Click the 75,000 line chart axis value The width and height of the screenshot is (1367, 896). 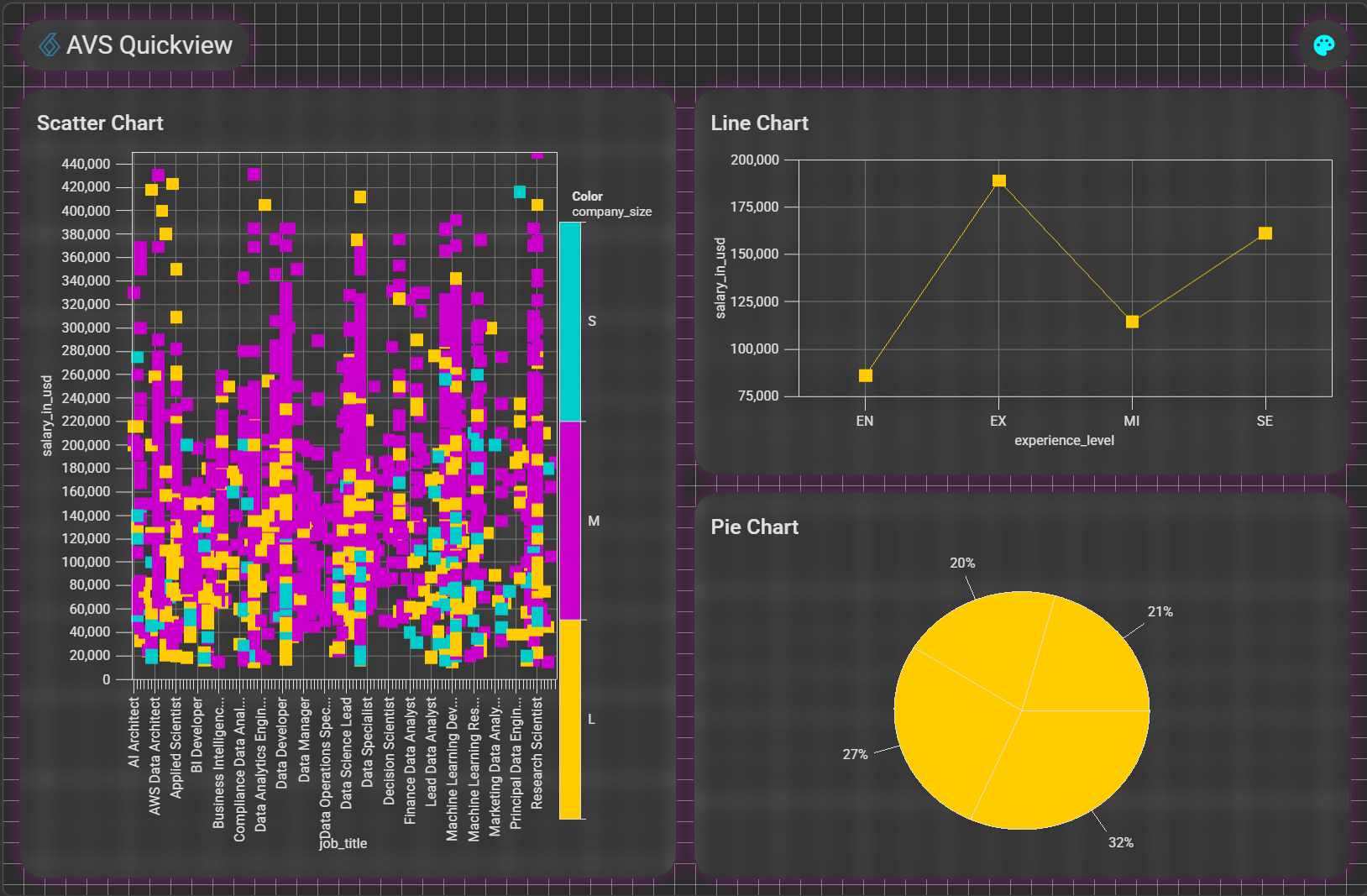[758, 396]
